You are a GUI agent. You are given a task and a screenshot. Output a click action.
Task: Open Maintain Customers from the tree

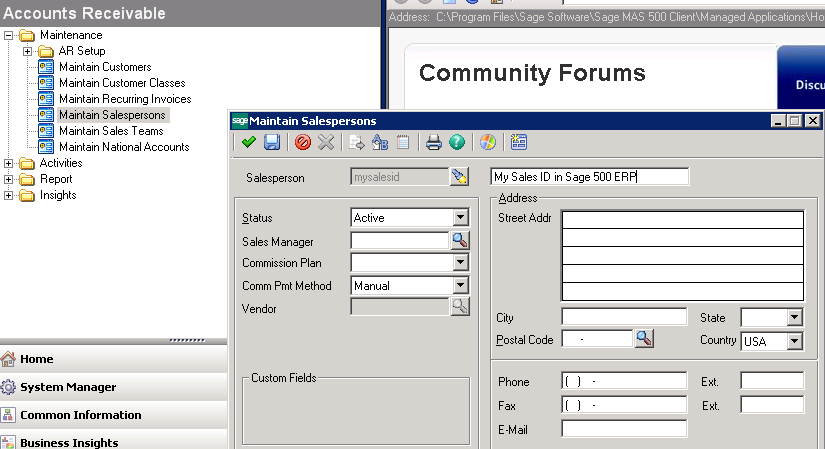pos(105,67)
